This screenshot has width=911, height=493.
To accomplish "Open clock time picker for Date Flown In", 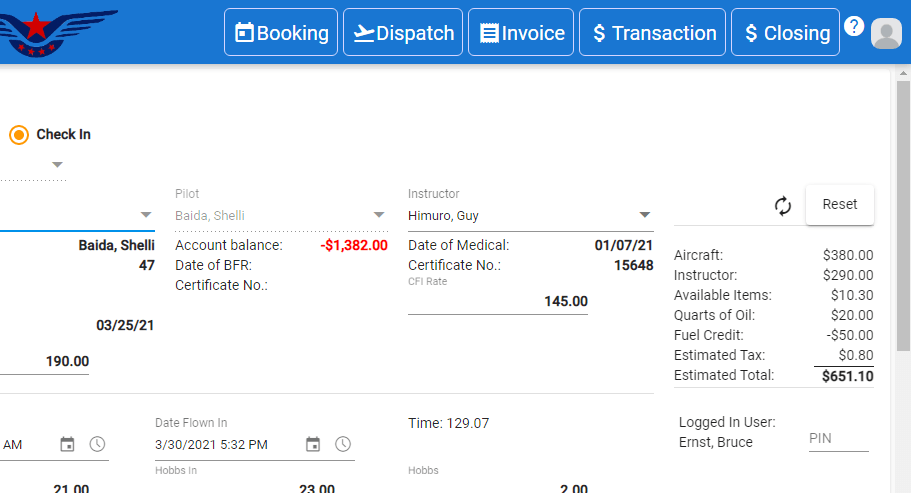I will tap(343, 444).
